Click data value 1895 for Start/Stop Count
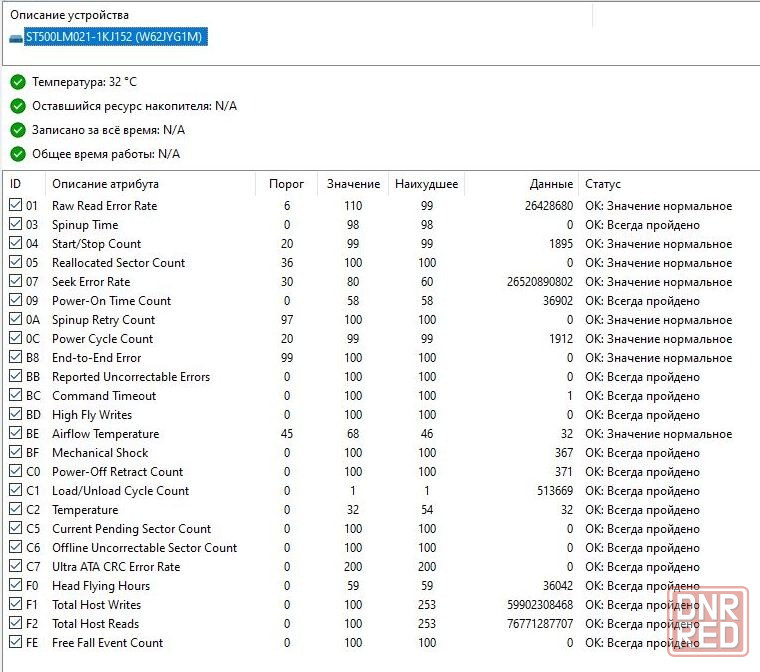This screenshot has height=672, width=760. (561, 244)
